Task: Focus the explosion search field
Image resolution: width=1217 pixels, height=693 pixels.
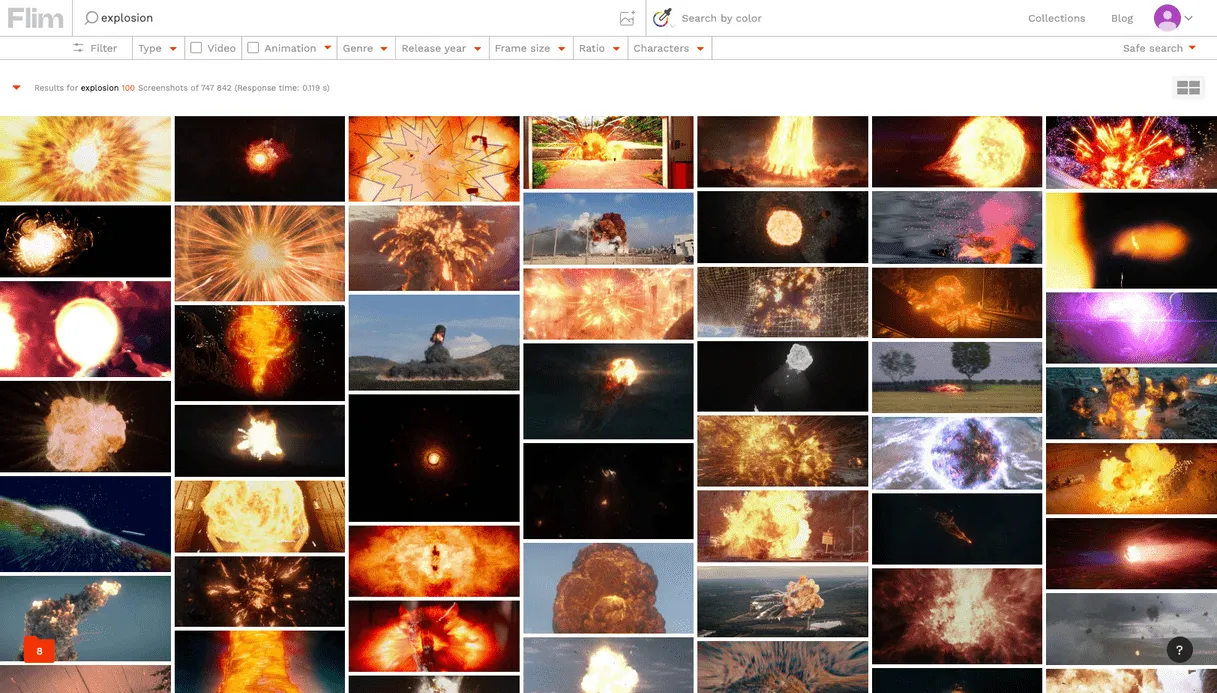Action: pos(350,18)
